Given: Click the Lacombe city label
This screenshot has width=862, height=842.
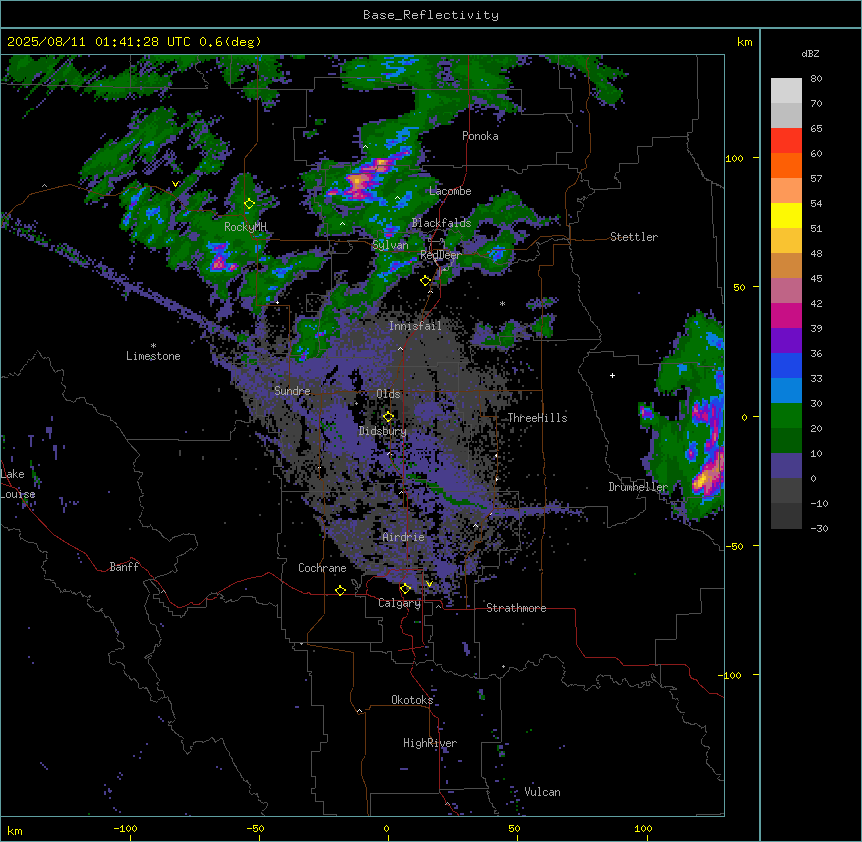Looking at the screenshot, I should [x=450, y=191].
